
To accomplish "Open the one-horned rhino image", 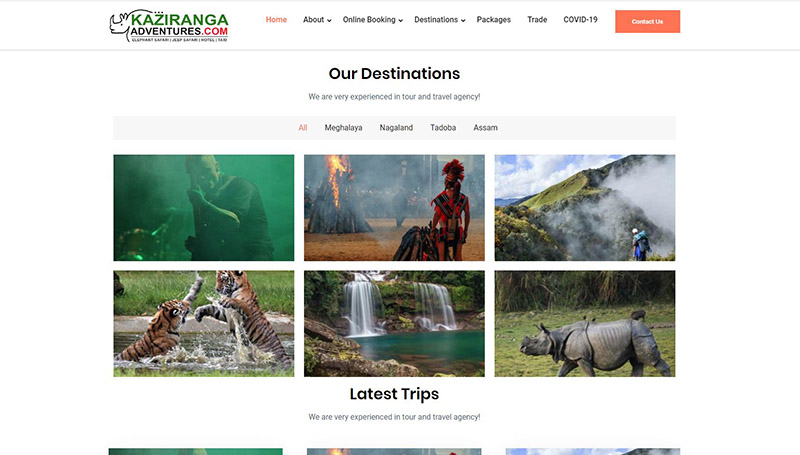I will pyautogui.click(x=585, y=323).
